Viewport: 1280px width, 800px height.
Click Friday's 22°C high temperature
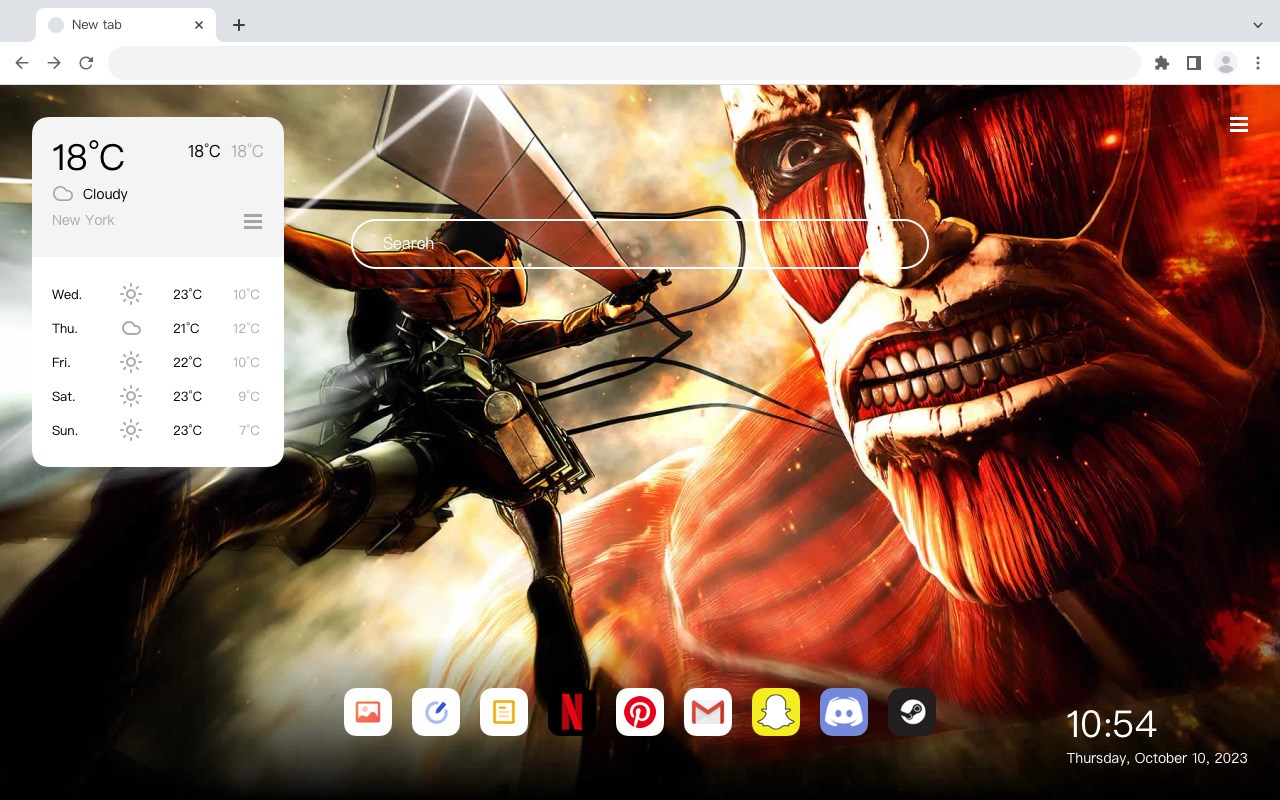(x=187, y=363)
